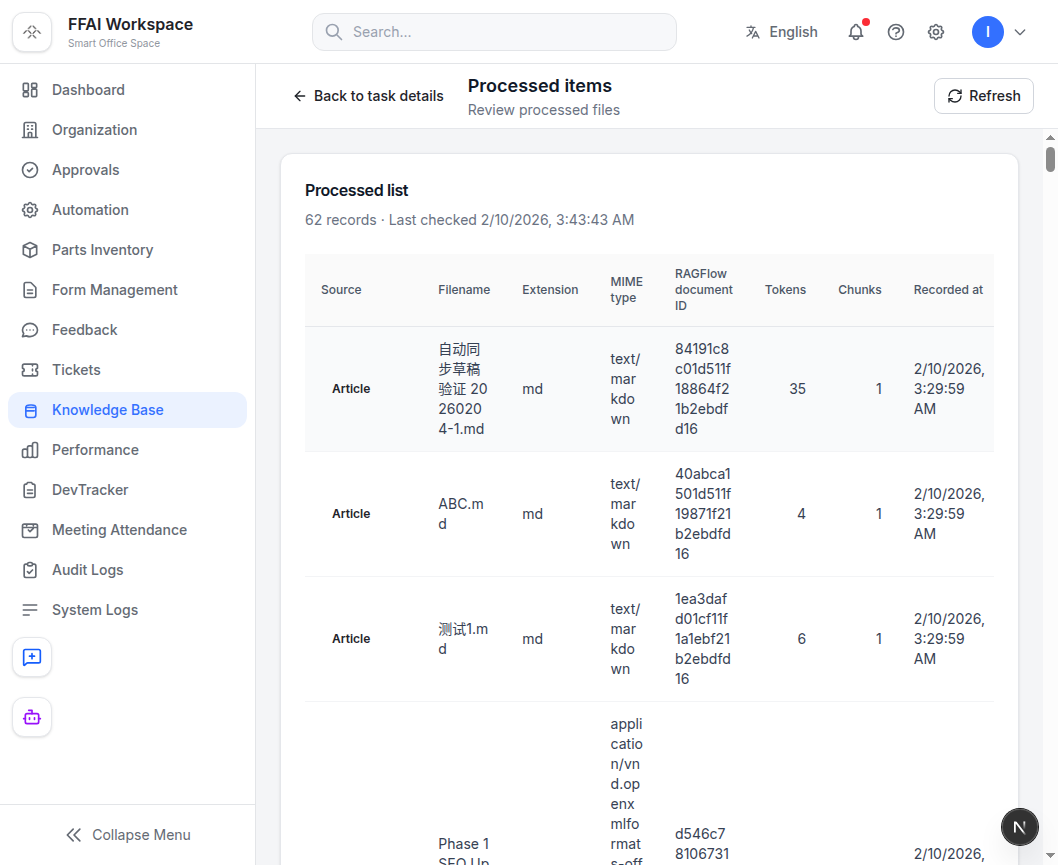Open settings gear icon in header
Image resolution: width=1058 pixels, height=865 pixels.
pyautogui.click(x=935, y=32)
